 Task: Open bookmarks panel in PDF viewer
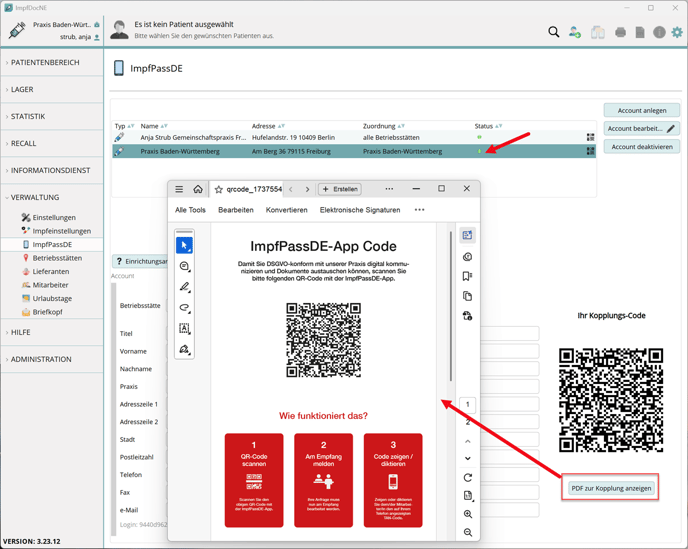[467, 276]
